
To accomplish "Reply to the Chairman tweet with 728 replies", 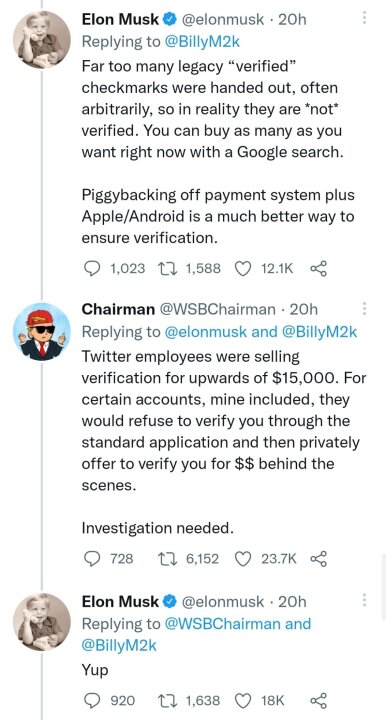I will (x=93, y=559).
